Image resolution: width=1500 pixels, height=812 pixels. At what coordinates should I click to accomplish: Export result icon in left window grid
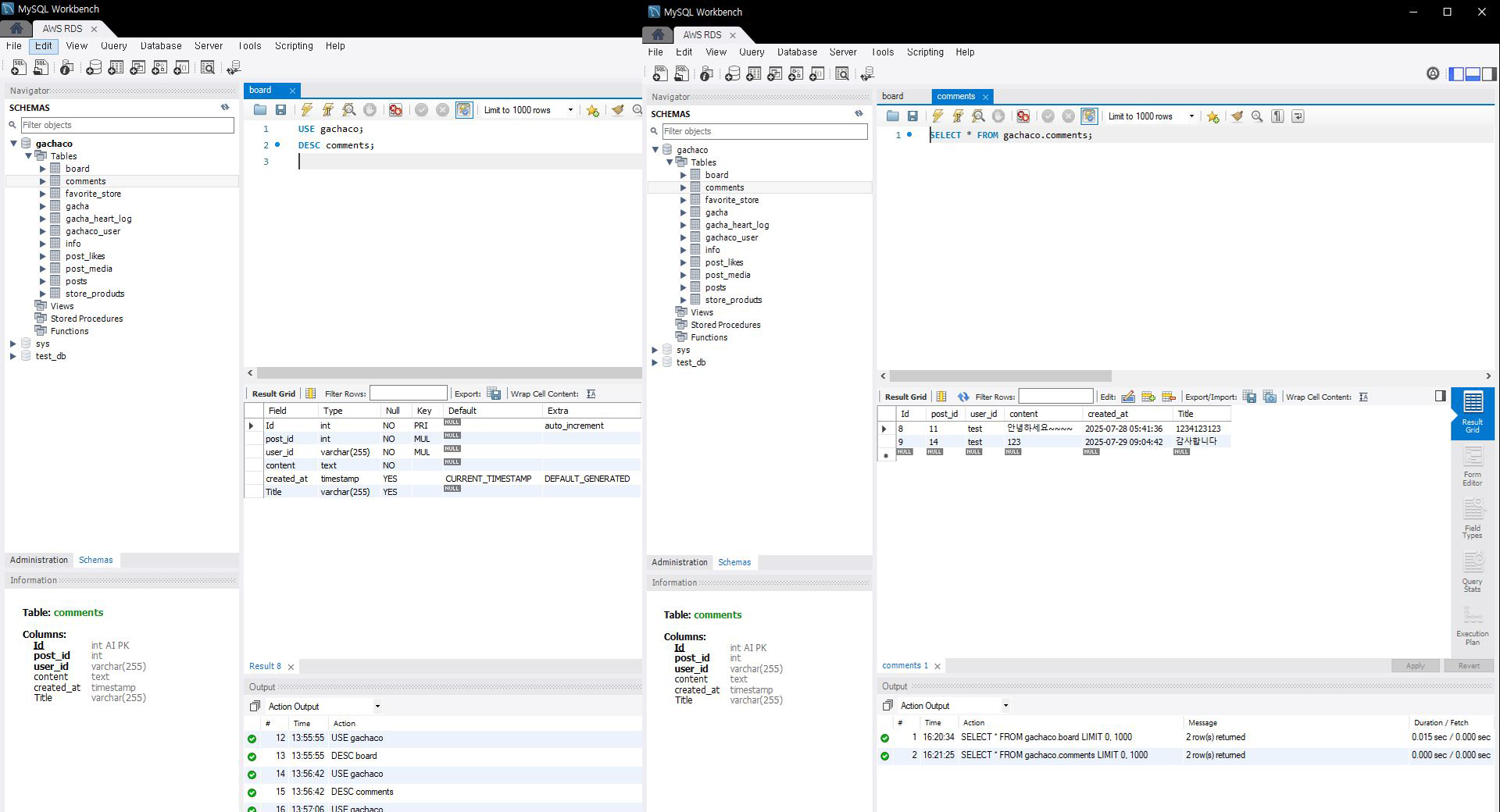pyautogui.click(x=494, y=394)
